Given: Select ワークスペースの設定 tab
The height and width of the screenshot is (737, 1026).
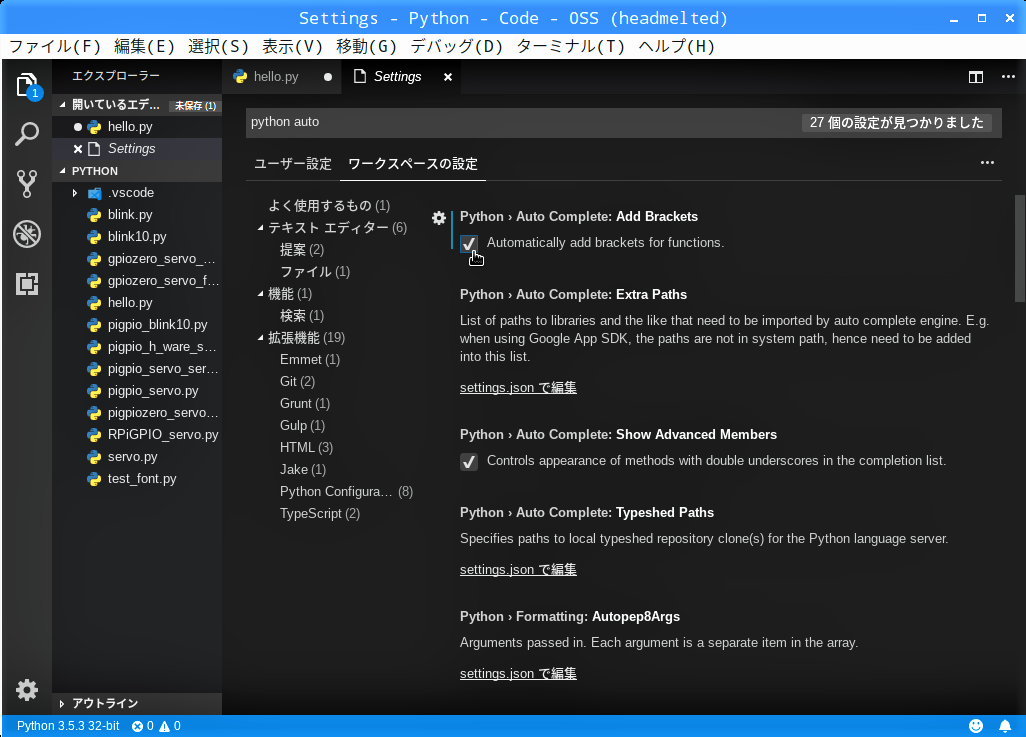Looking at the screenshot, I should click(x=413, y=164).
